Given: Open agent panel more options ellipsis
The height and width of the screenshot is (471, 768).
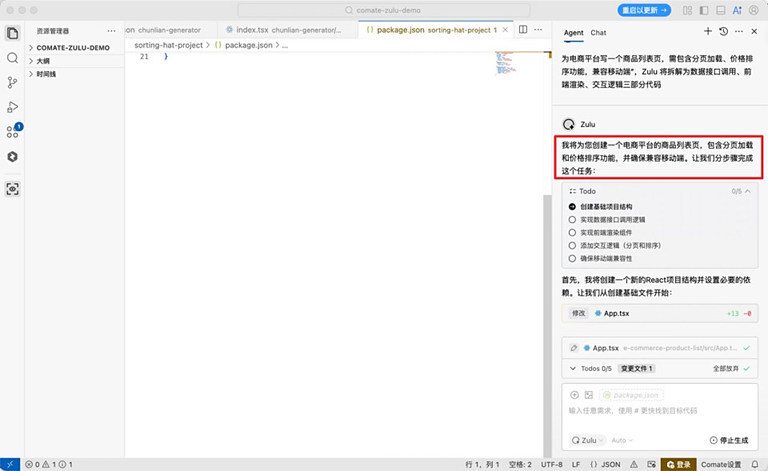Looking at the screenshot, I should click(x=739, y=31).
